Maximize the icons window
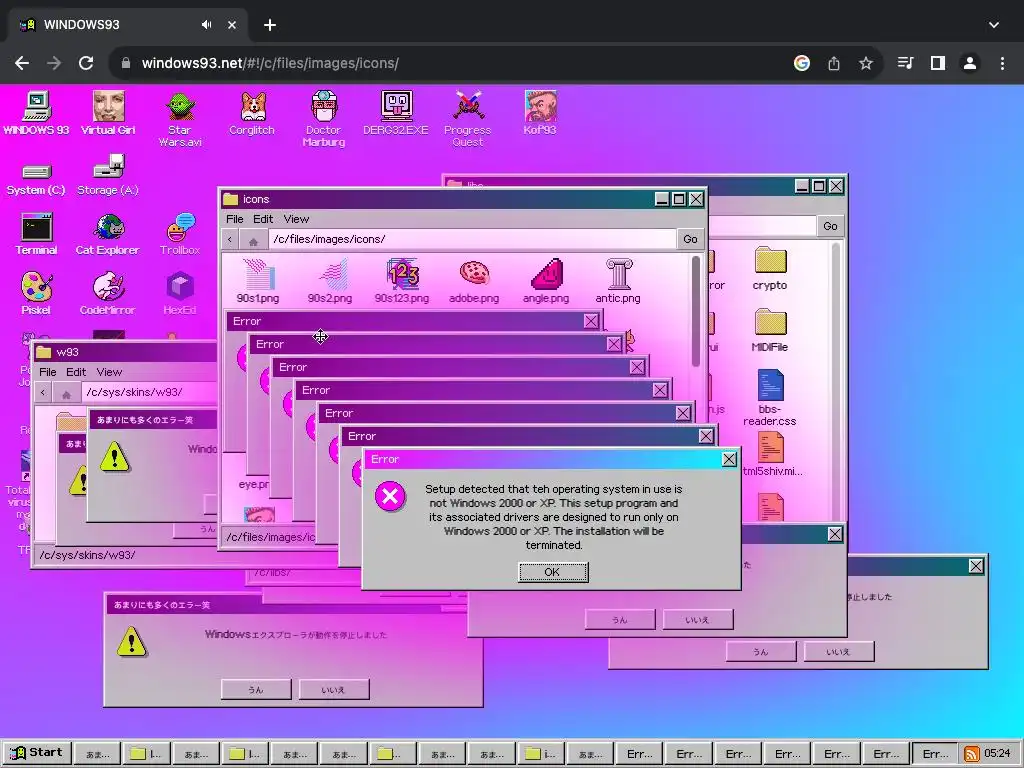This screenshot has height=768, width=1024. coord(679,199)
